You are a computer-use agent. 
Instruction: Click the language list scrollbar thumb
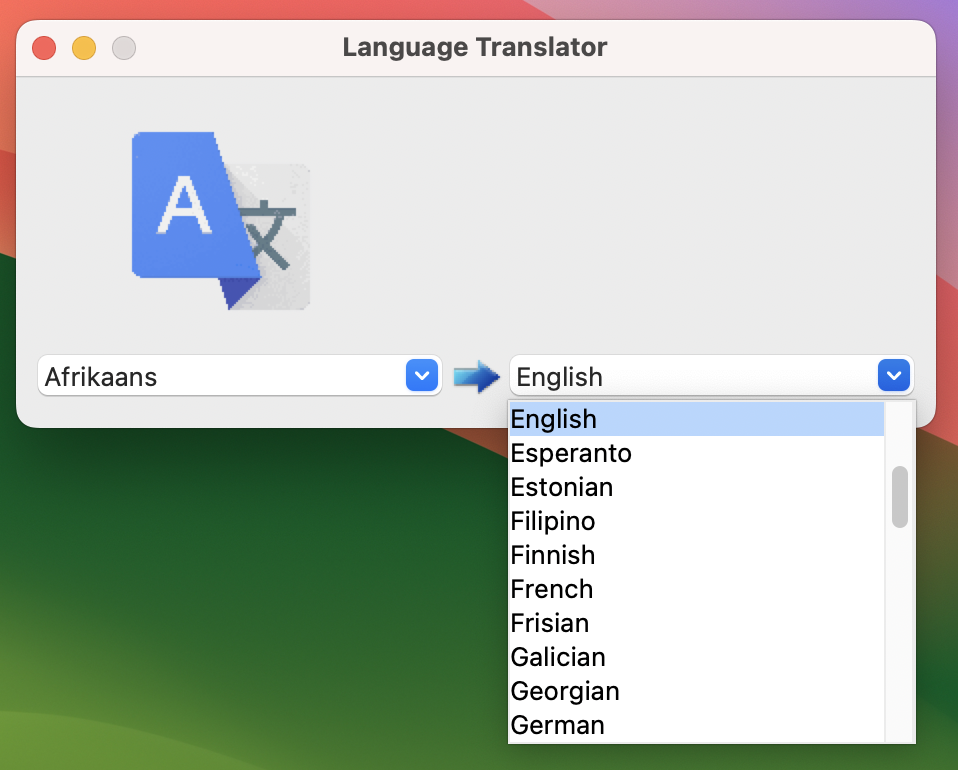click(x=899, y=497)
